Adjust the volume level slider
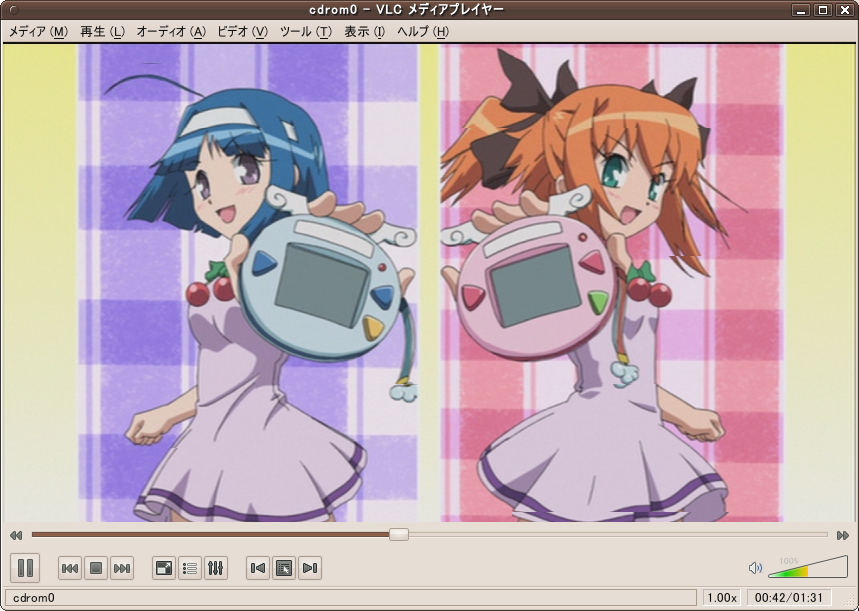This screenshot has width=859, height=611. coord(808,567)
